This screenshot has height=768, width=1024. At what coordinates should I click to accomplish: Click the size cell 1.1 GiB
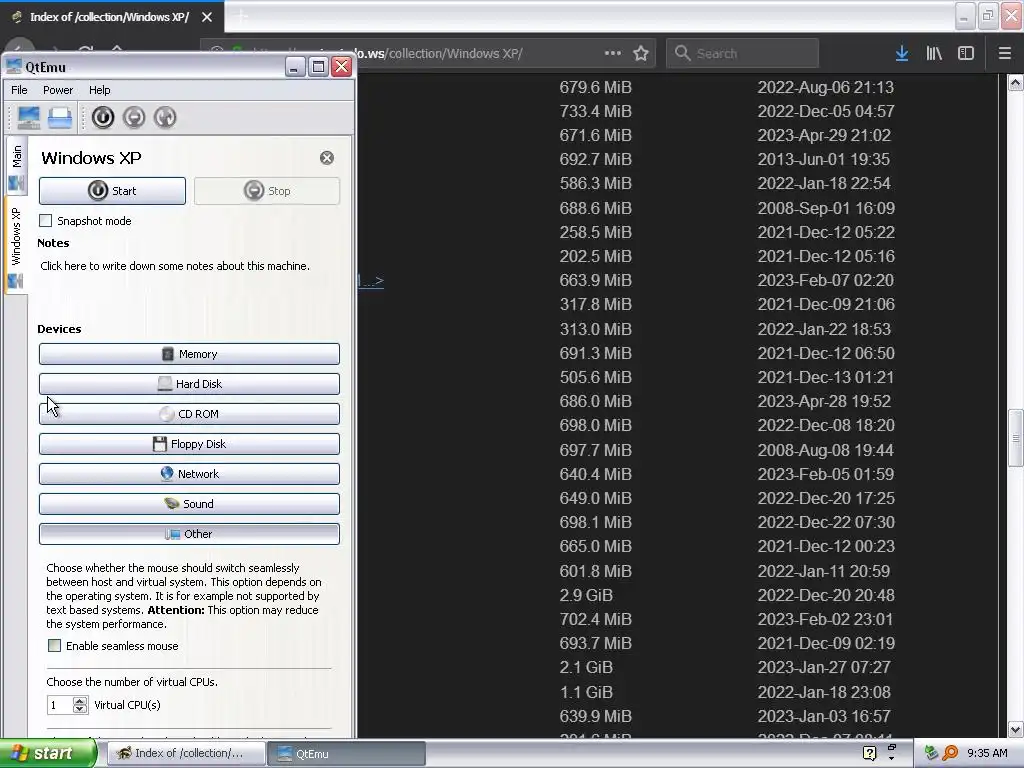pos(586,692)
